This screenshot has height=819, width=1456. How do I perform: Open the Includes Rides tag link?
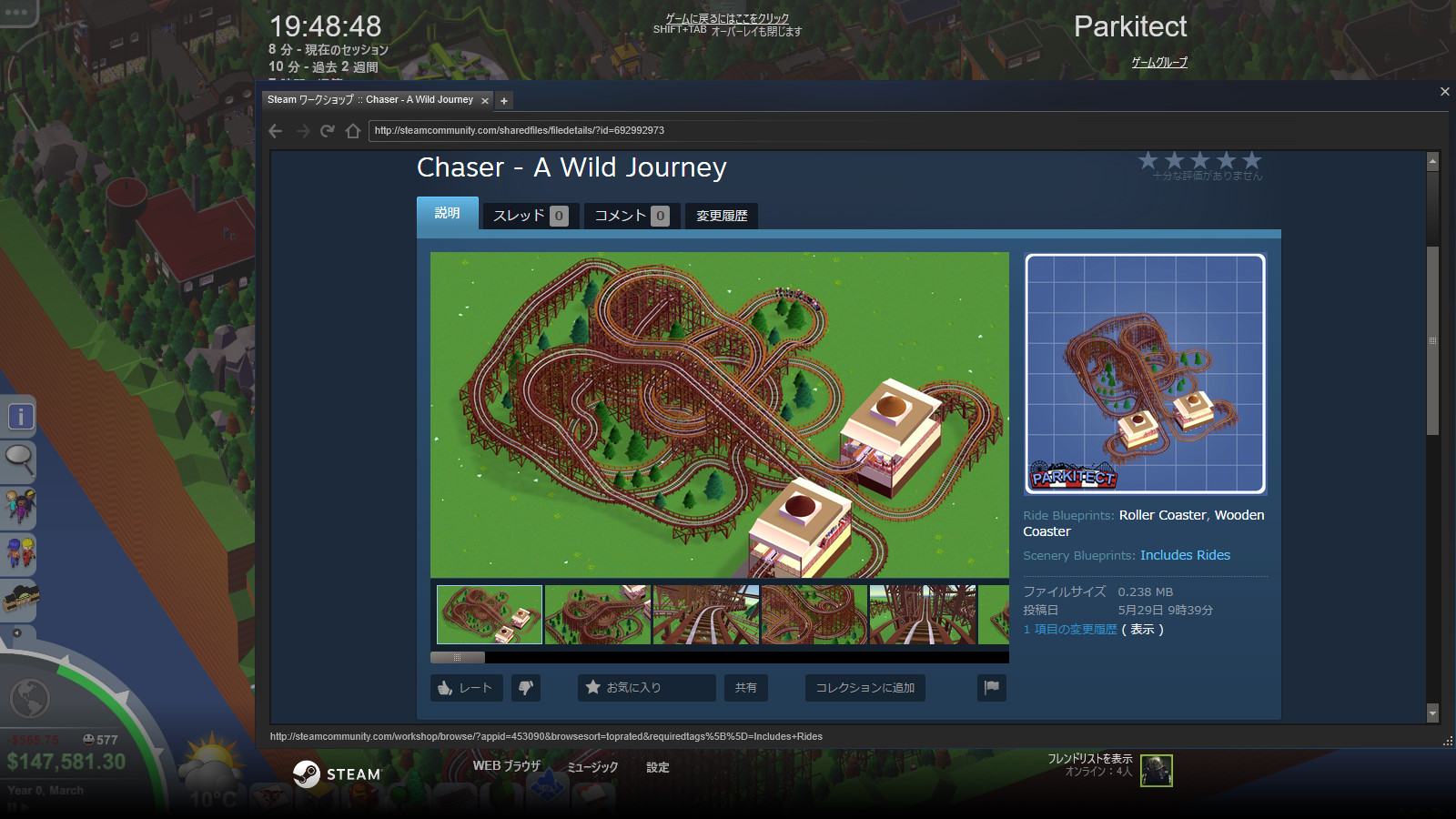point(1185,555)
